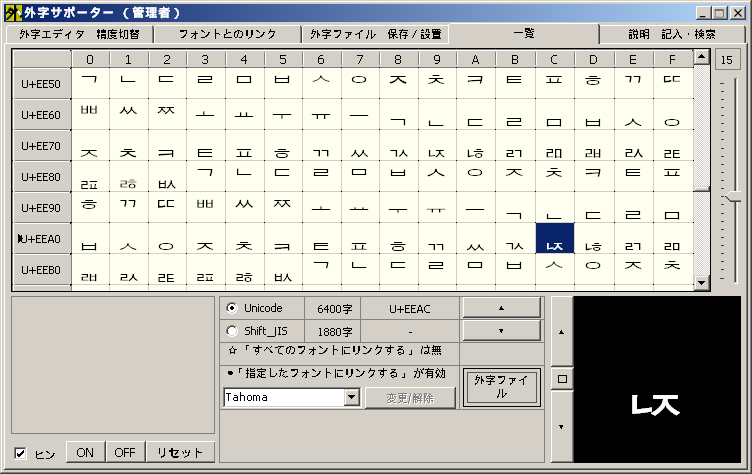
Task: Select the glyph cell at U+EE60 column F
Action: click(672, 114)
